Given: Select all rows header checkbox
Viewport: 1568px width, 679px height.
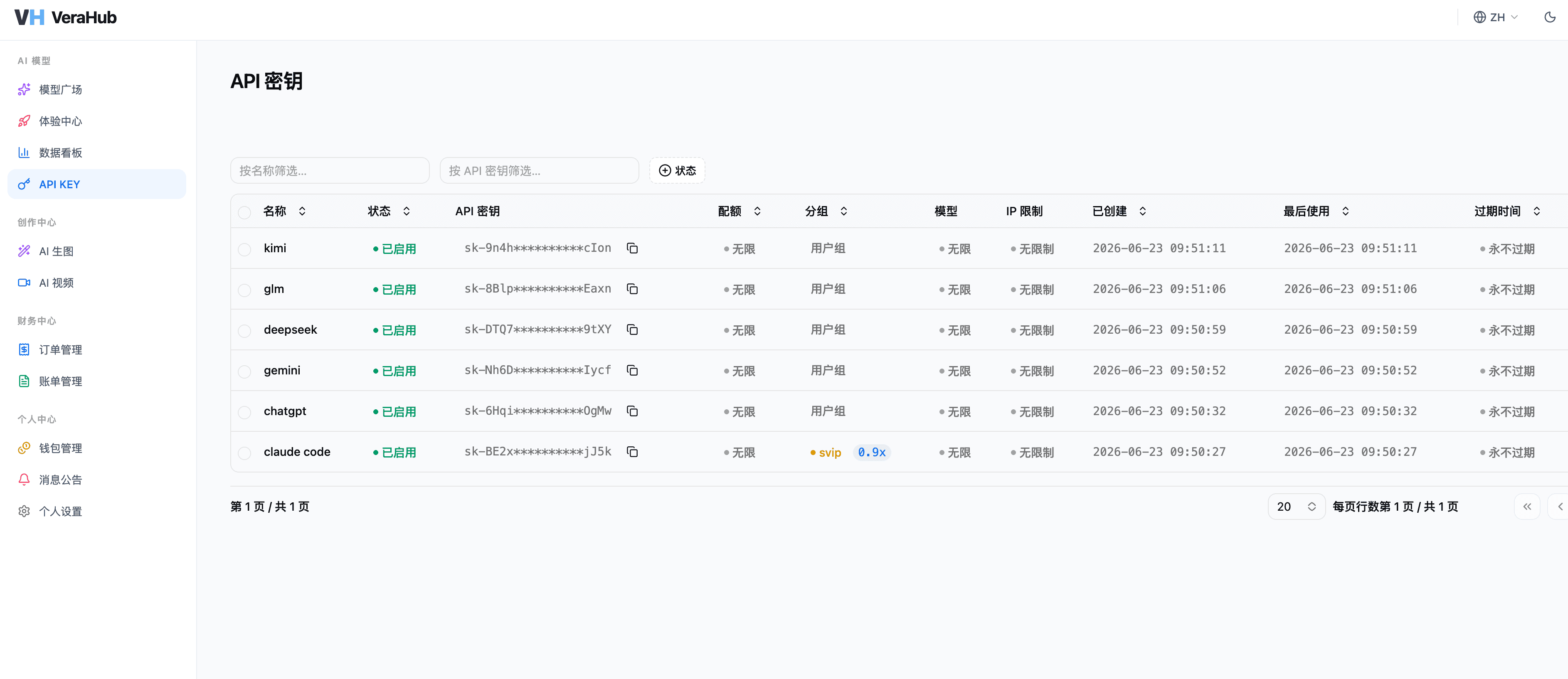Looking at the screenshot, I should 245,212.
